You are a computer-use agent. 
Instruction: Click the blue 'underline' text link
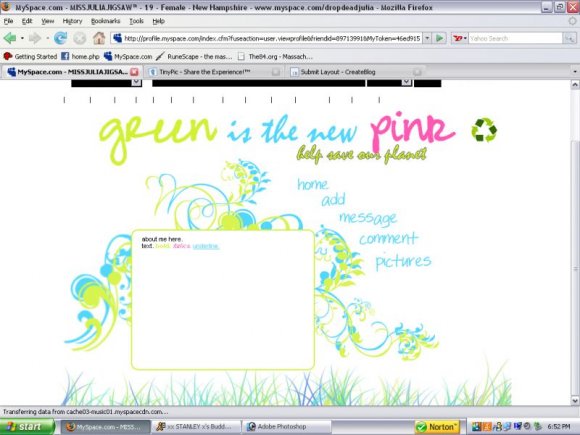point(206,246)
